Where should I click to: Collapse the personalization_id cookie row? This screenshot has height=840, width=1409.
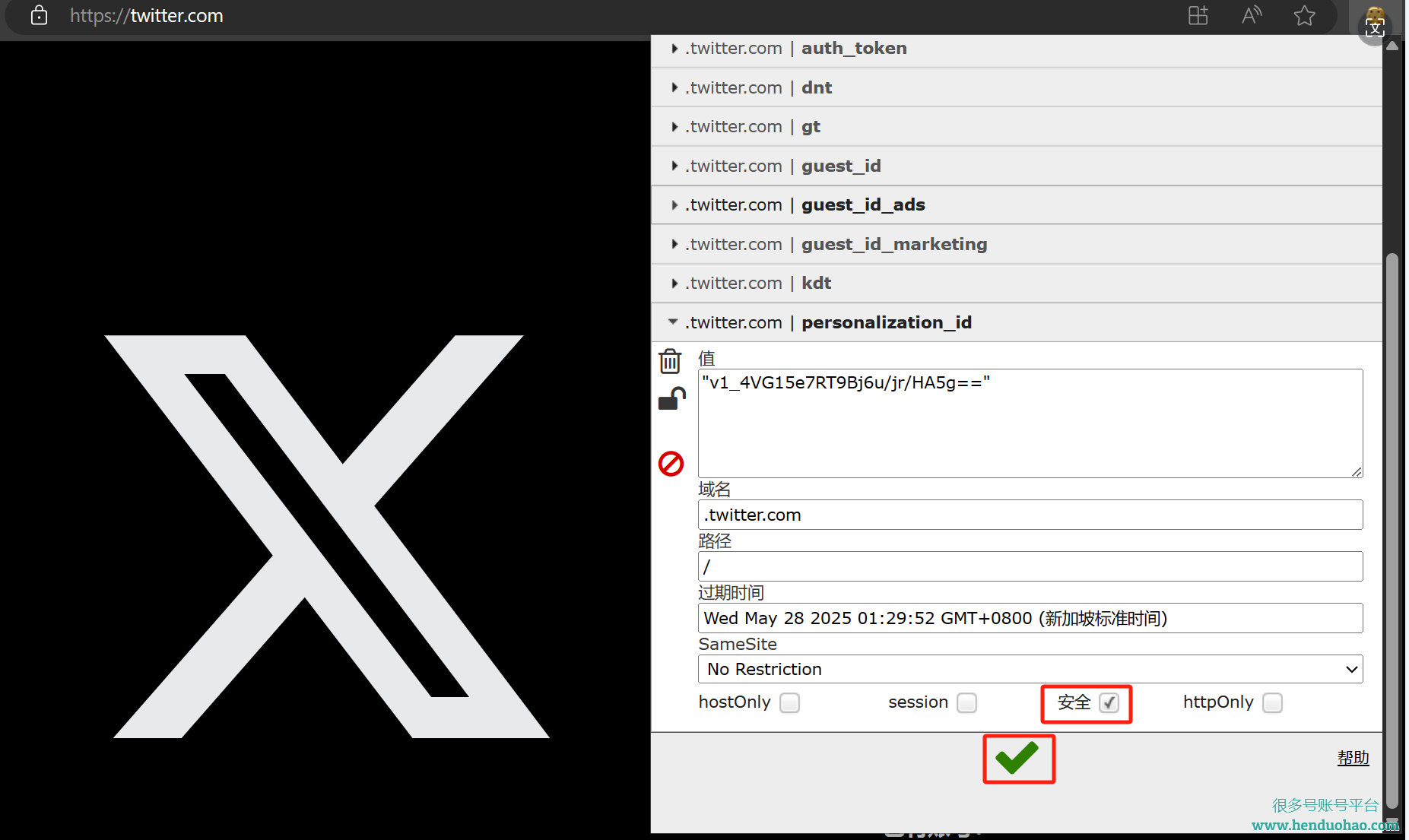pyautogui.click(x=1017, y=322)
